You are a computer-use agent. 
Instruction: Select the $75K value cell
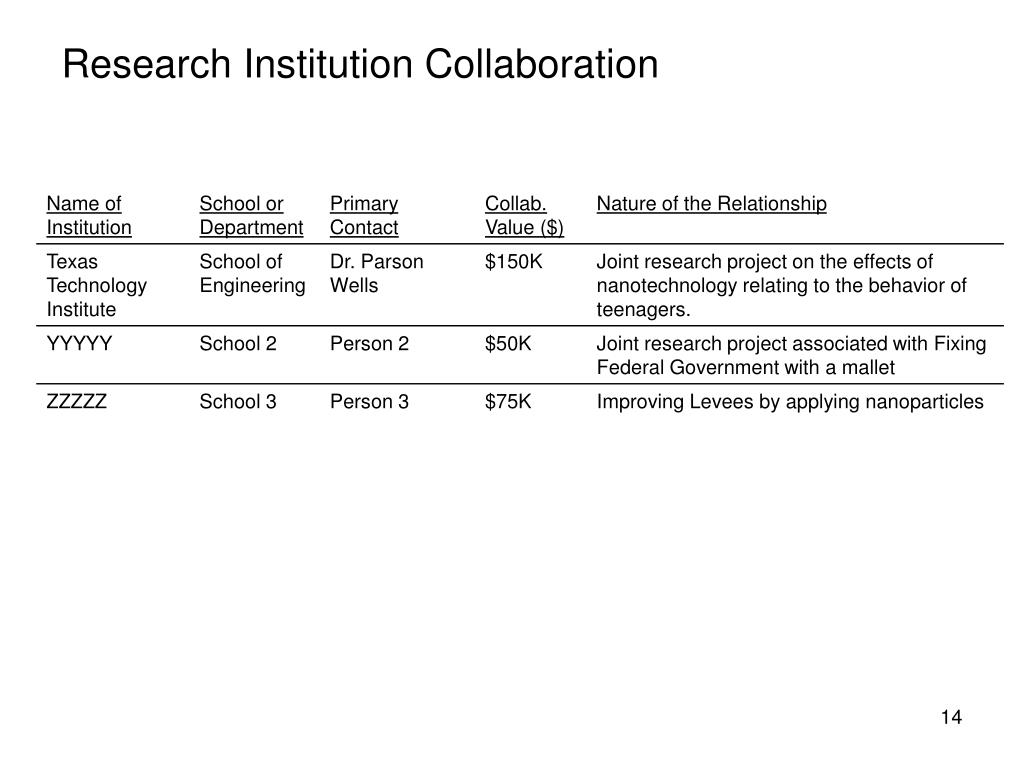pyautogui.click(x=507, y=402)
